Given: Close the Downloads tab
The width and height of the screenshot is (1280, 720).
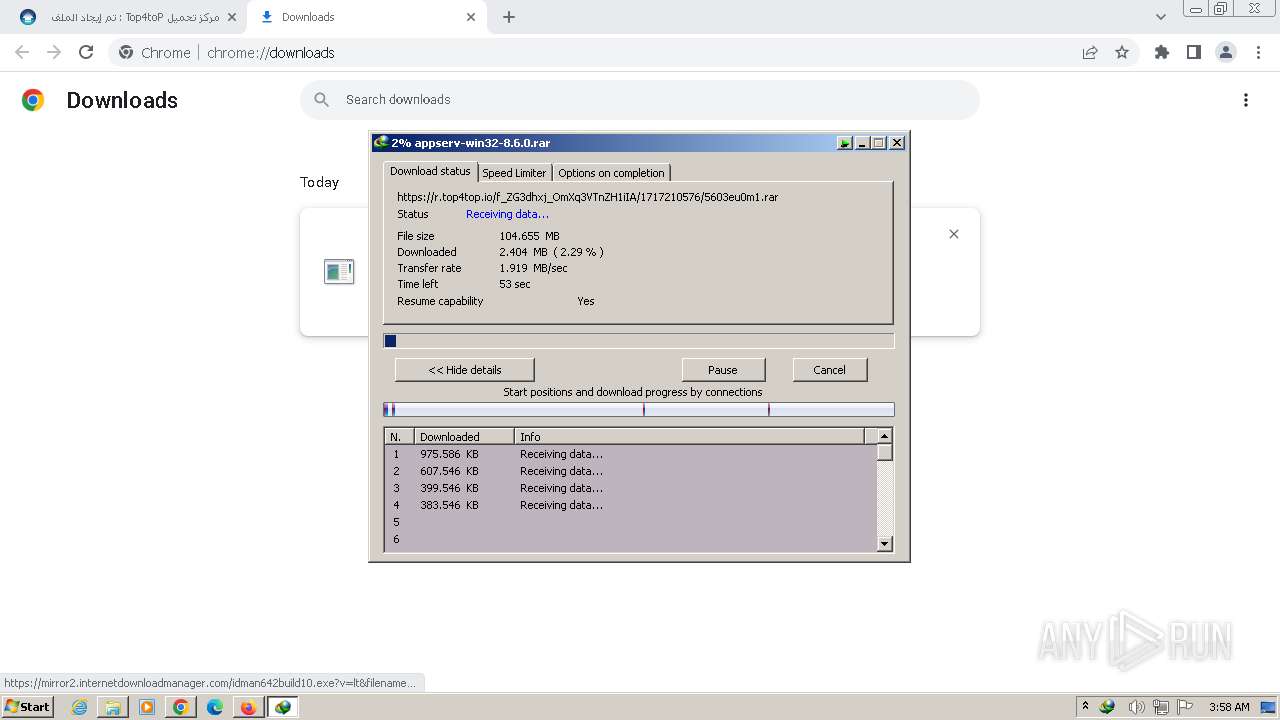Looking at the screenshot, I should tap(471, 17).
